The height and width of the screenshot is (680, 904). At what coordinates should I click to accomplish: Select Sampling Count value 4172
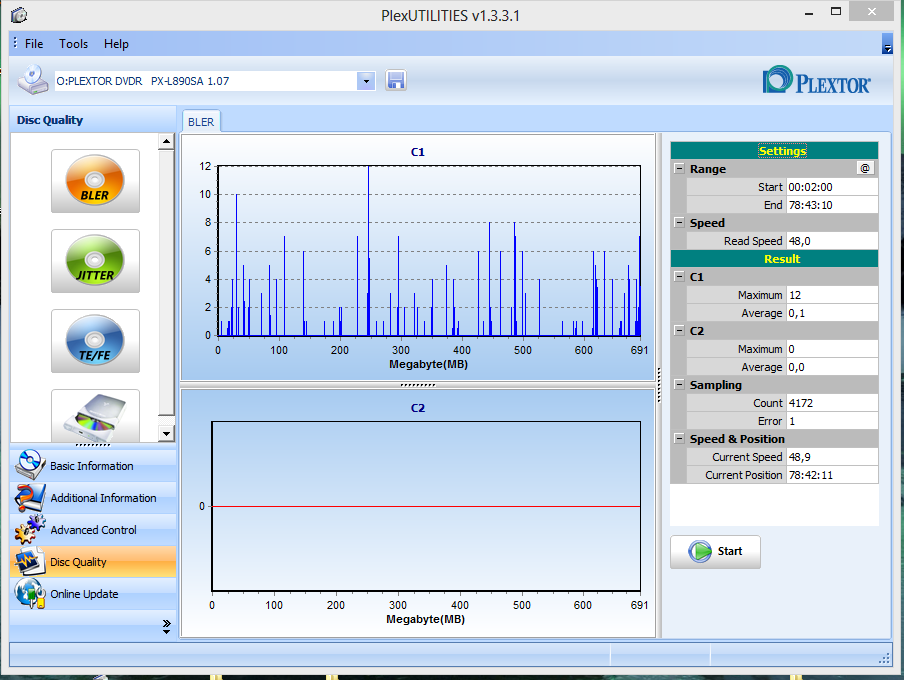pos(832,403)
